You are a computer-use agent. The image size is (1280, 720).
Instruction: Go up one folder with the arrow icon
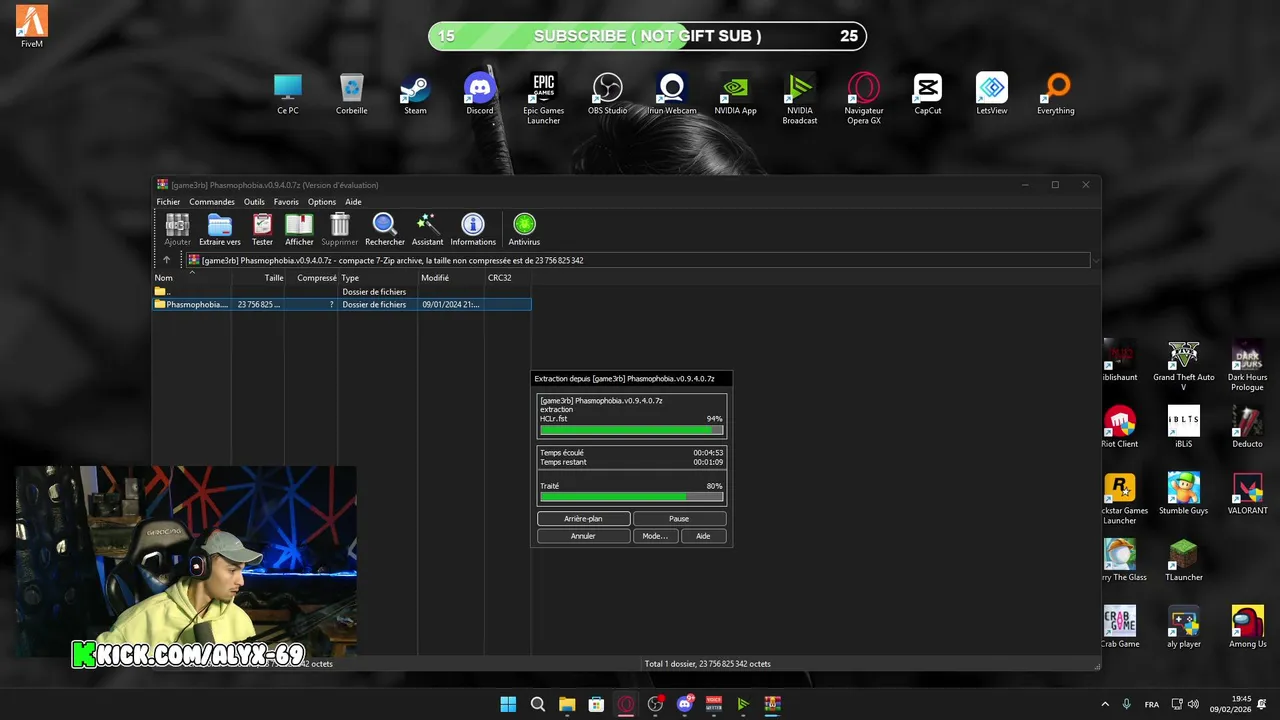(x=166, y=260)
